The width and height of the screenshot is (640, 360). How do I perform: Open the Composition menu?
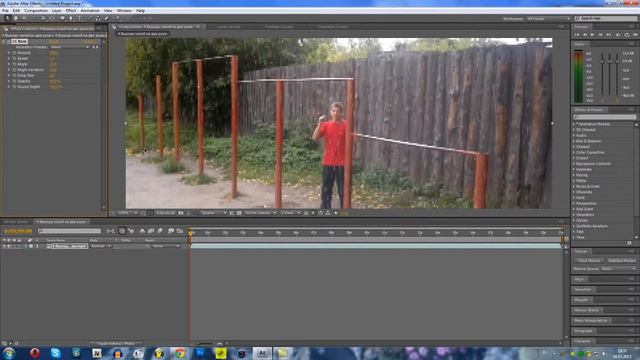[x=36, y=11]
